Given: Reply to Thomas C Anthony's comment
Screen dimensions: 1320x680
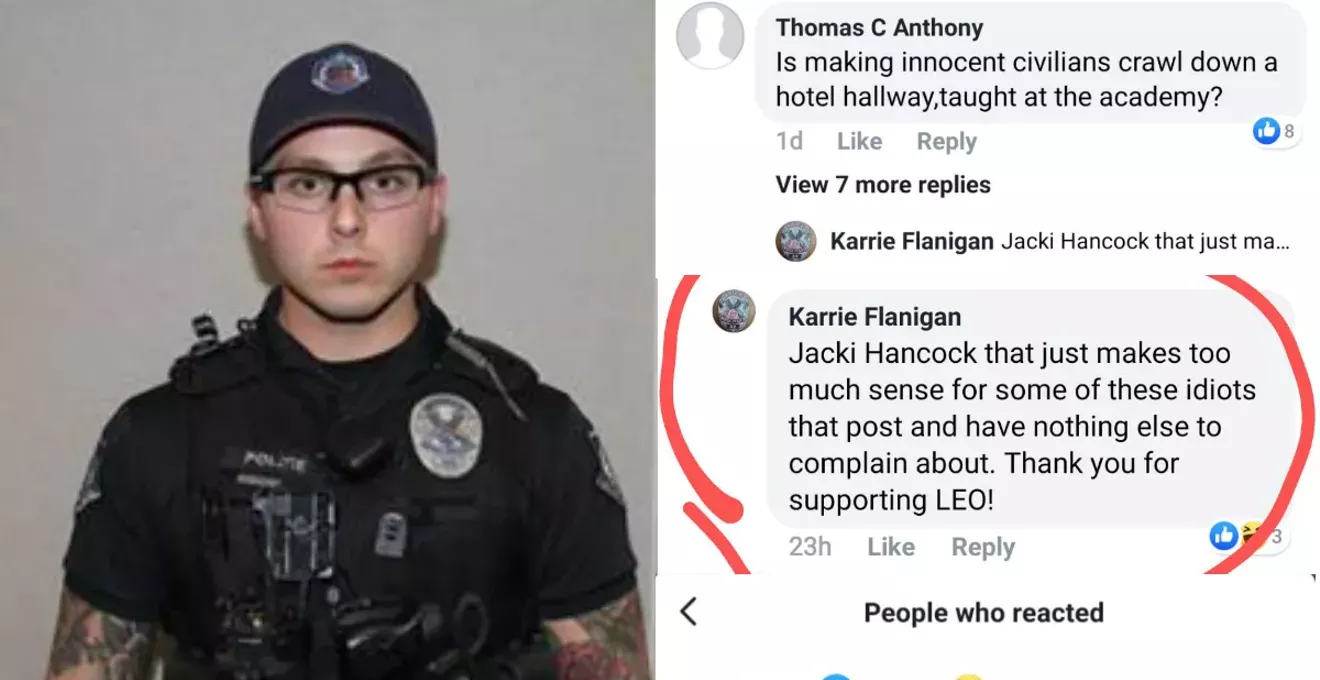Looking at the screenshot, I should tap(946, 142).
